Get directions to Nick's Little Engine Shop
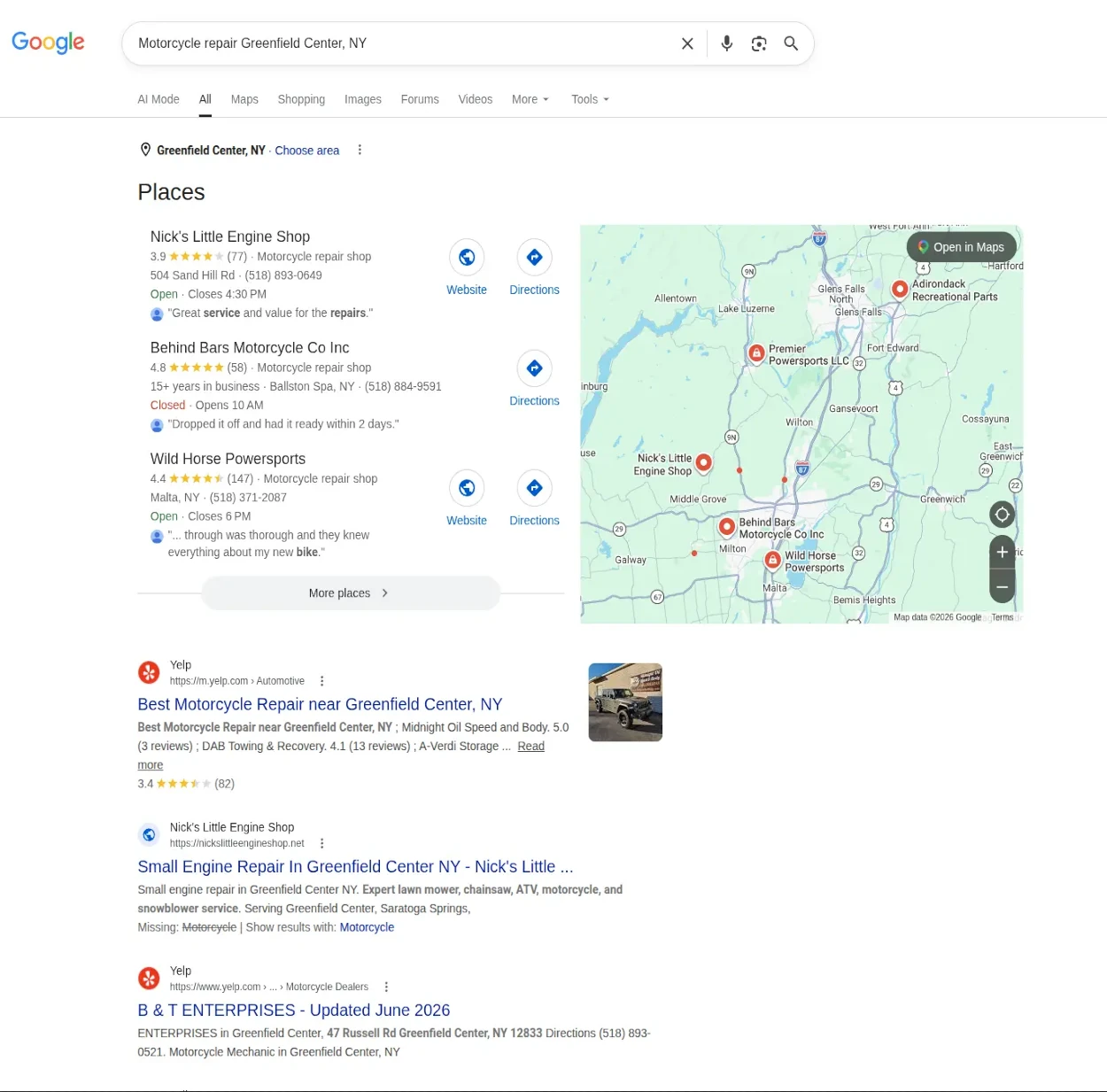Viewport: 1107px width, 1092px height. [534, 257]
